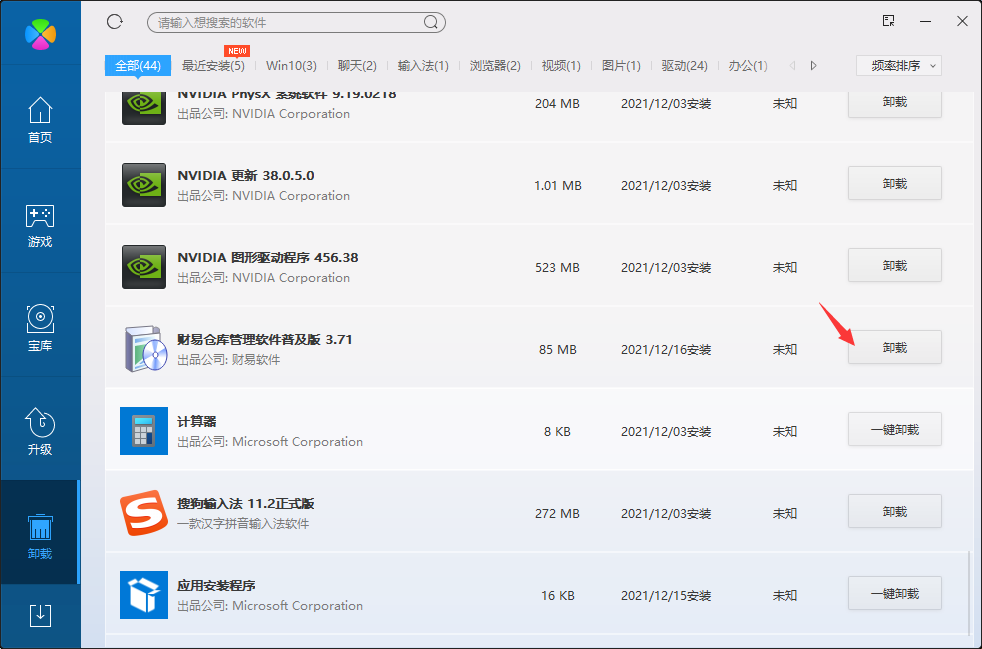The image size is (982, 649).
Task: Switch to the 图片(1) tab
Action: tap(621, 65)
